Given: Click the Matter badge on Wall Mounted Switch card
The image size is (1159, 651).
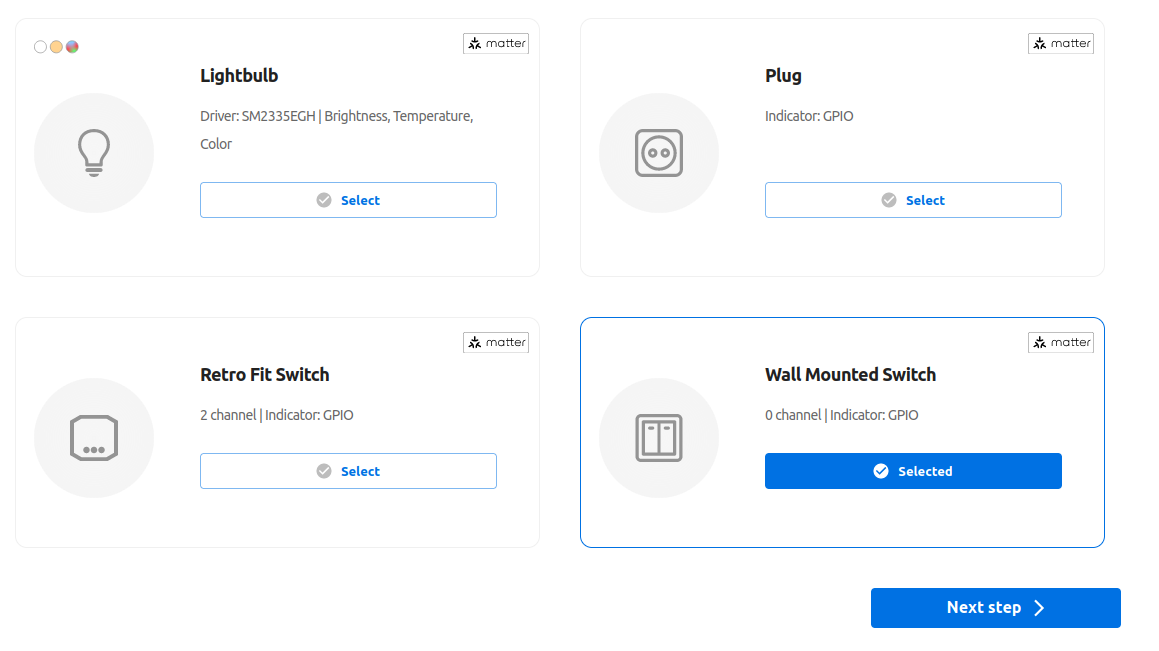Looking at the screenshot, I should pyautogui.click(x=1061, y=342).
